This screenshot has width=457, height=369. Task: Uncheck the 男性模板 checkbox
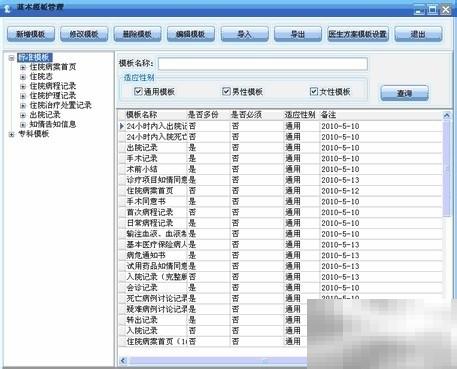pos(226,91)
